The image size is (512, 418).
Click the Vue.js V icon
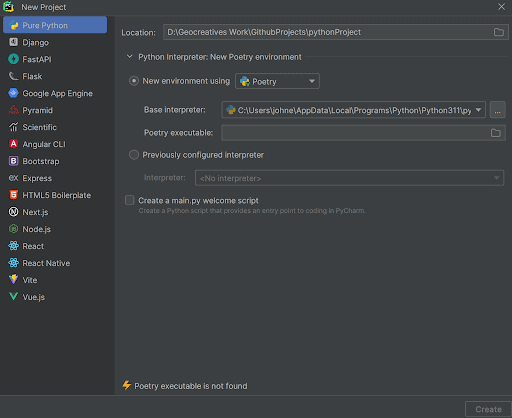point(14,296)
